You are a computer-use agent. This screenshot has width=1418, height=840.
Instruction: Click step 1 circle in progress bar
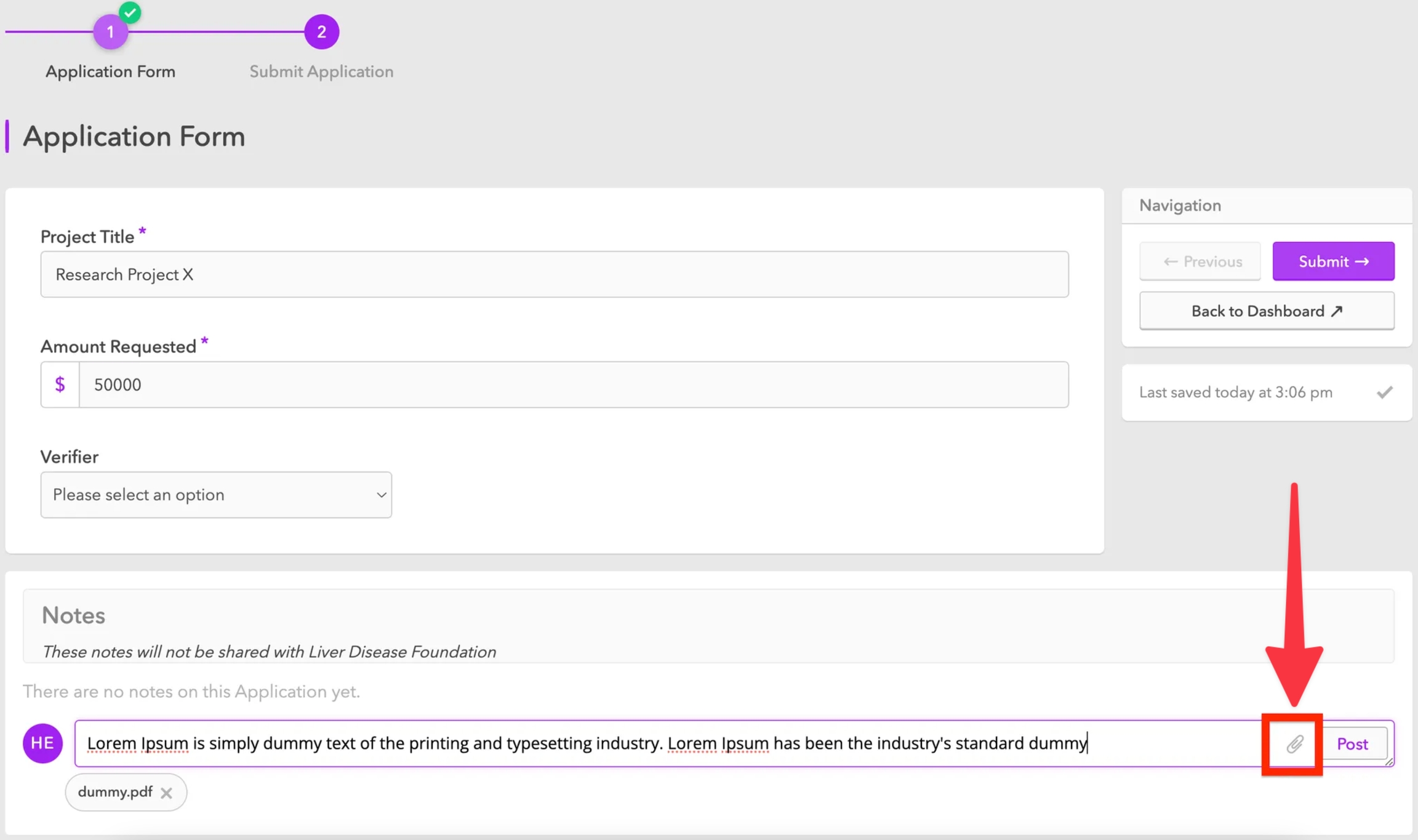pos(110,32)
